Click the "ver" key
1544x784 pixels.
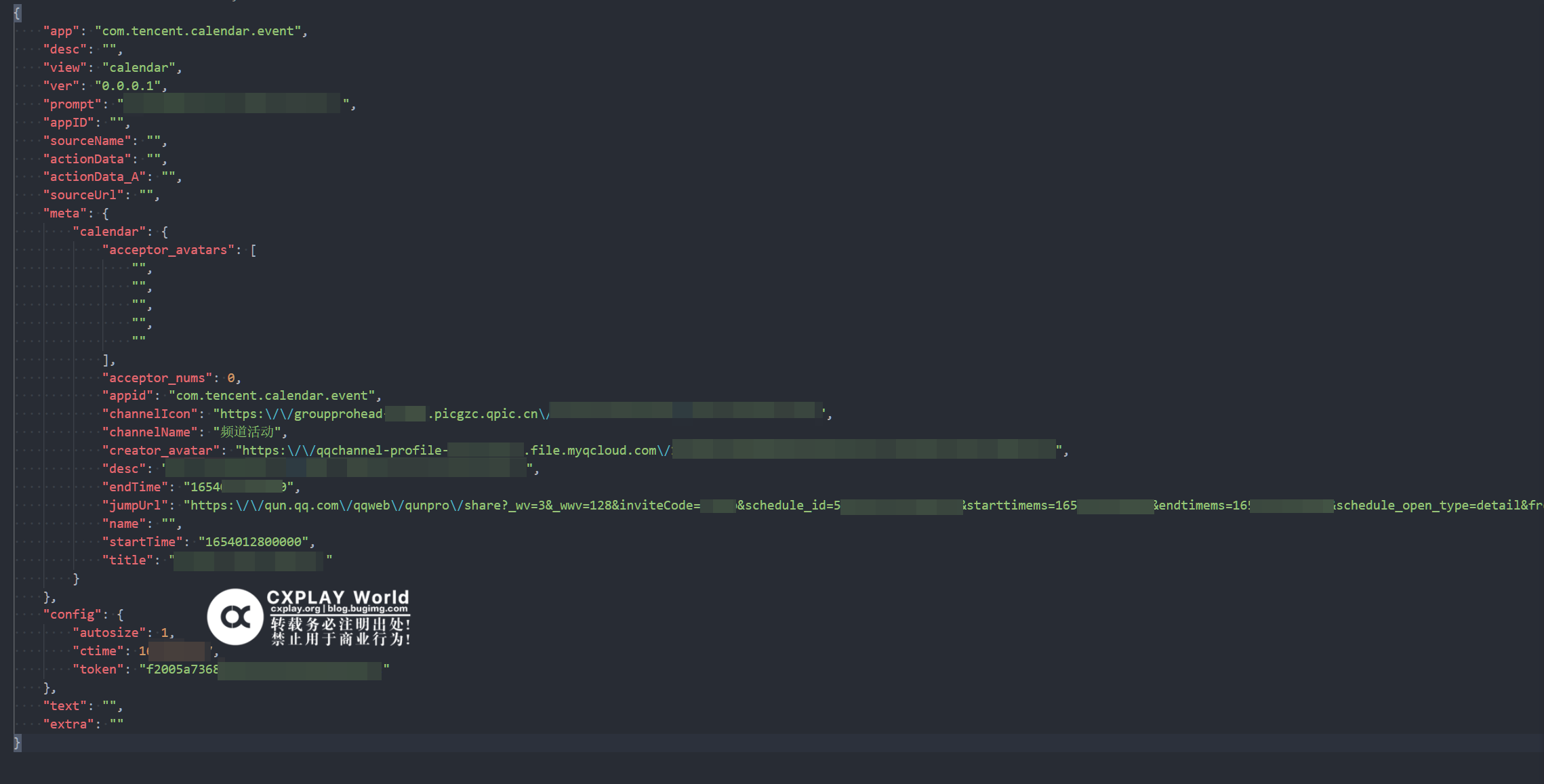point(61,86)
